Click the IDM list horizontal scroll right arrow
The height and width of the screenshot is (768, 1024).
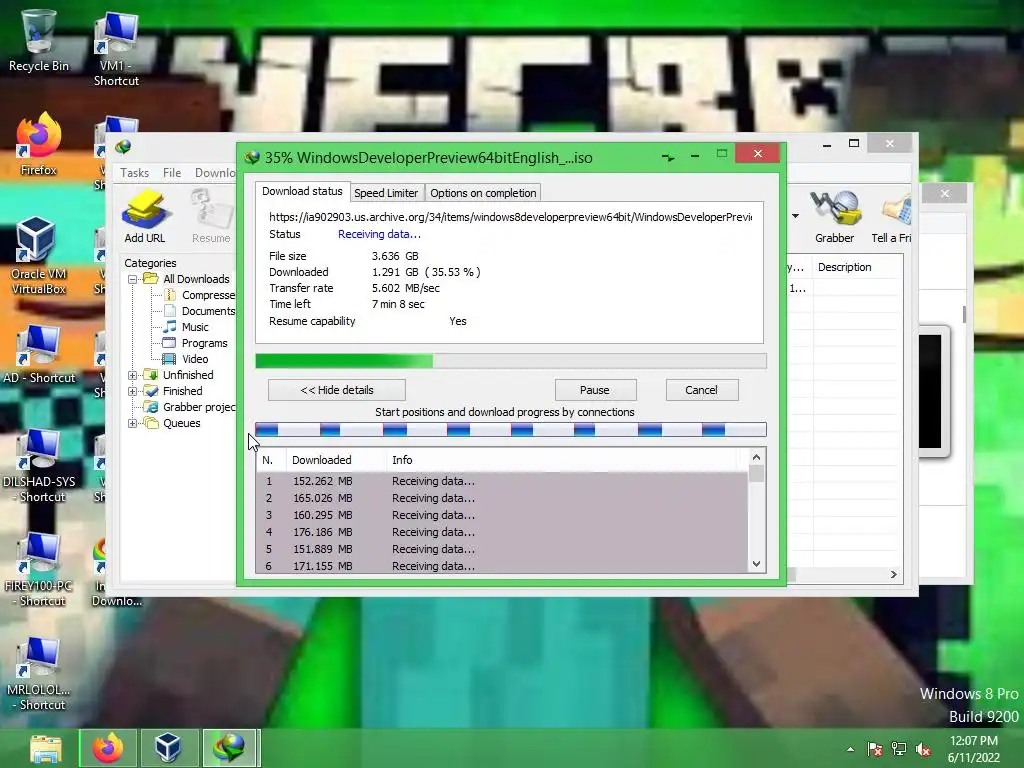point(894,574)
